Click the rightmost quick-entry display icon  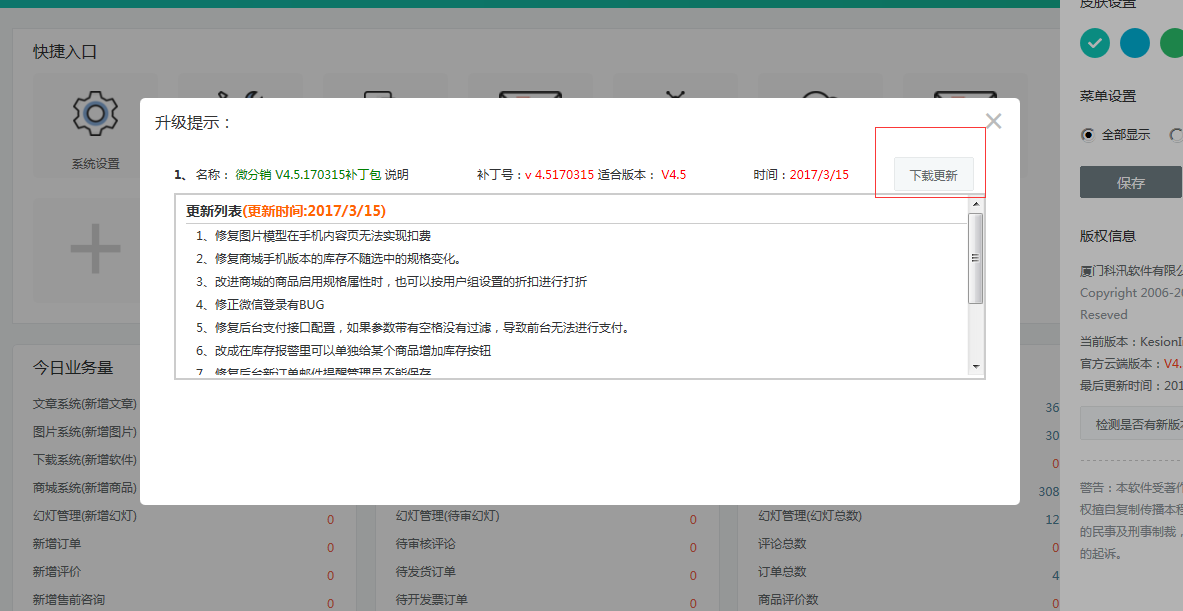964,95
